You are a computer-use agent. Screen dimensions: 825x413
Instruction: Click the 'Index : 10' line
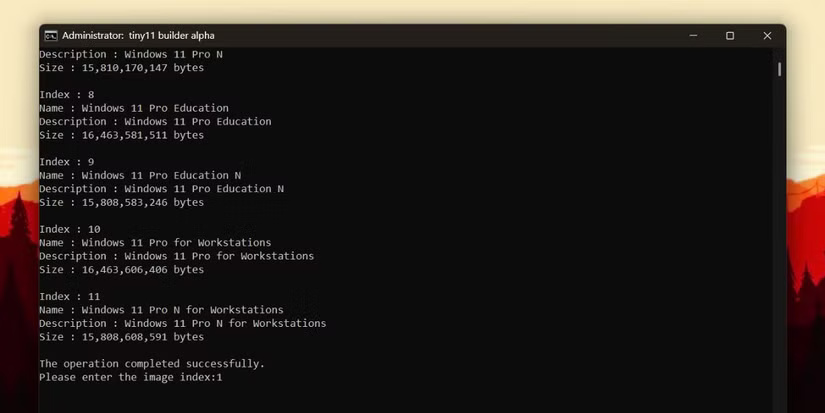(70, 229)
